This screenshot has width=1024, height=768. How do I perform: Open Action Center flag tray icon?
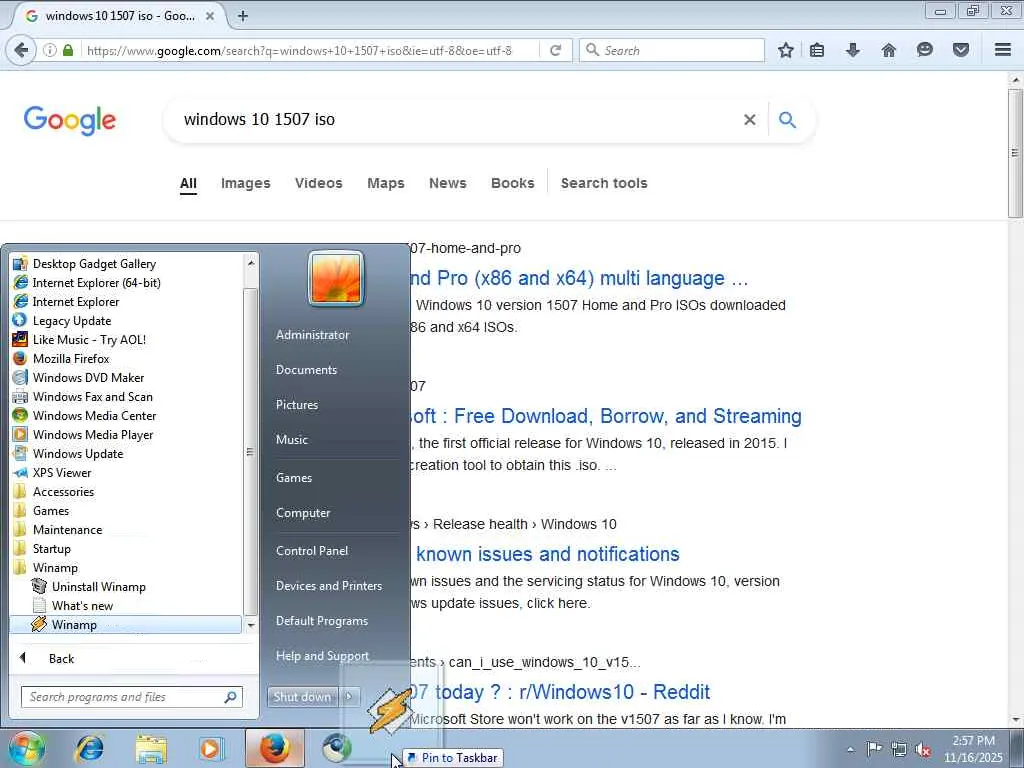point(874,749)
